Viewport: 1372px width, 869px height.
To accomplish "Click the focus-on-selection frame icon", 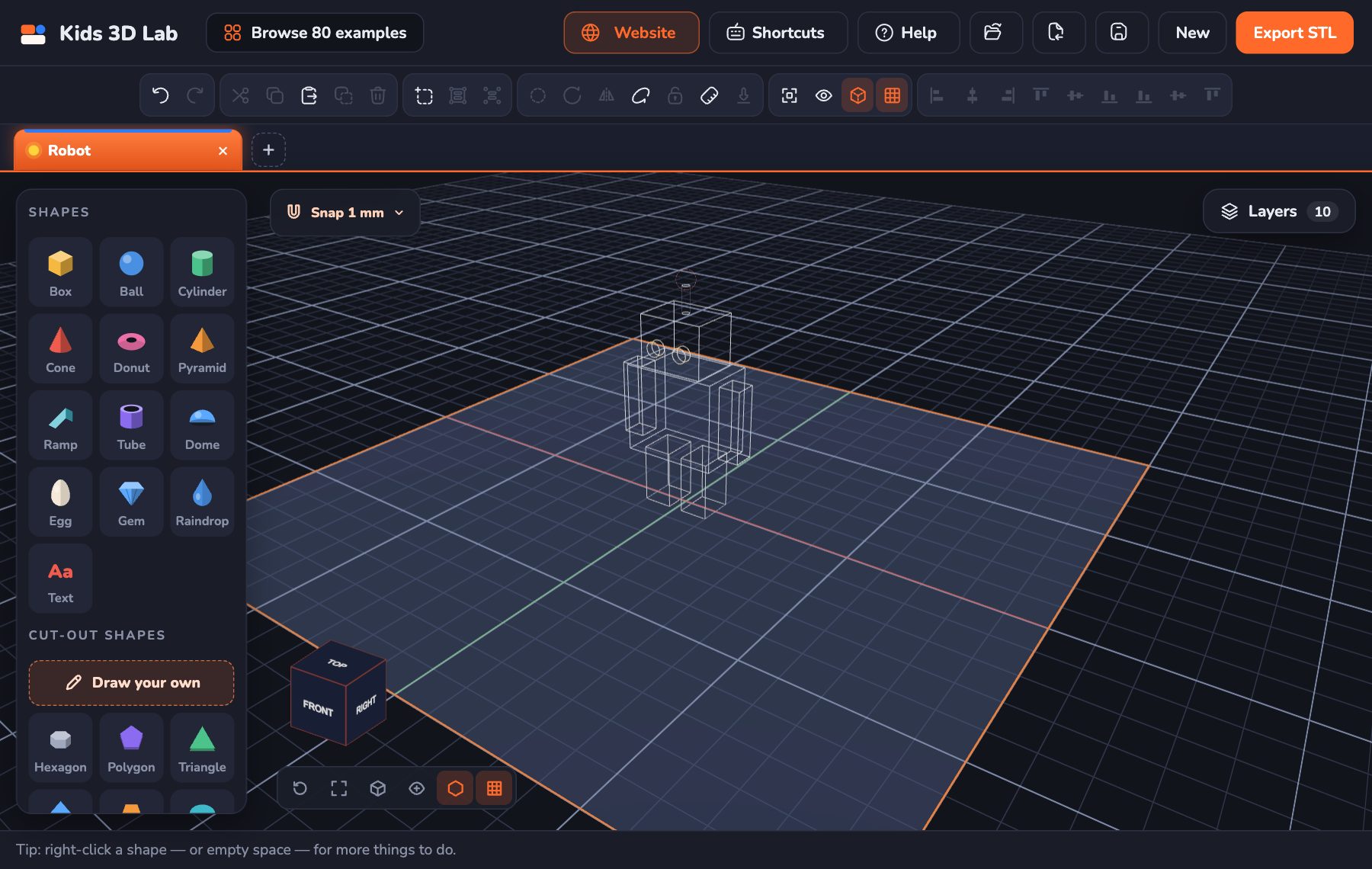I will (789, 95).
